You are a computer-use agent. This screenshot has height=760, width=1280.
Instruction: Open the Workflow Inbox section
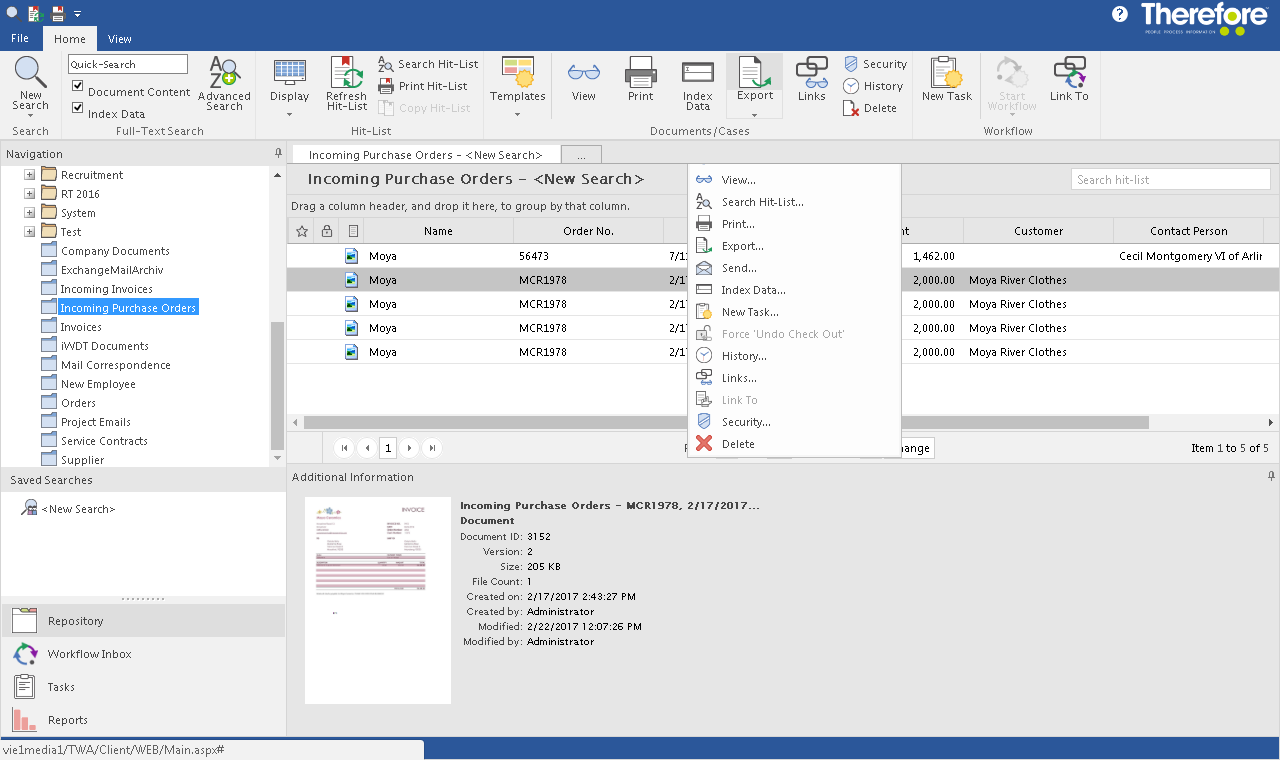tap(89, 654)
